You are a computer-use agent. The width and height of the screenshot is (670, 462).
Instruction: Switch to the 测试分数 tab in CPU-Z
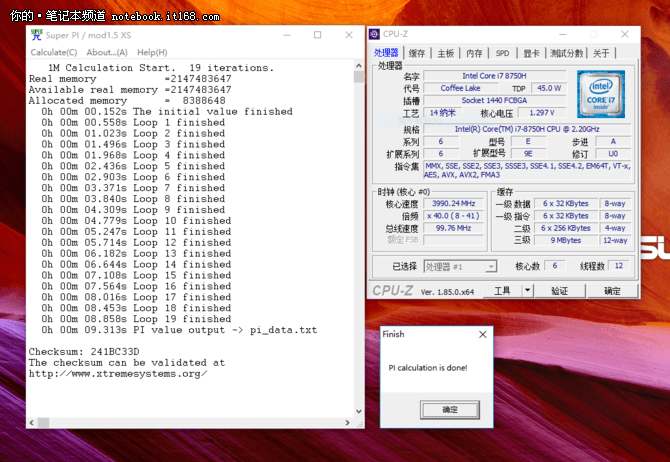[x=566, y=53]
